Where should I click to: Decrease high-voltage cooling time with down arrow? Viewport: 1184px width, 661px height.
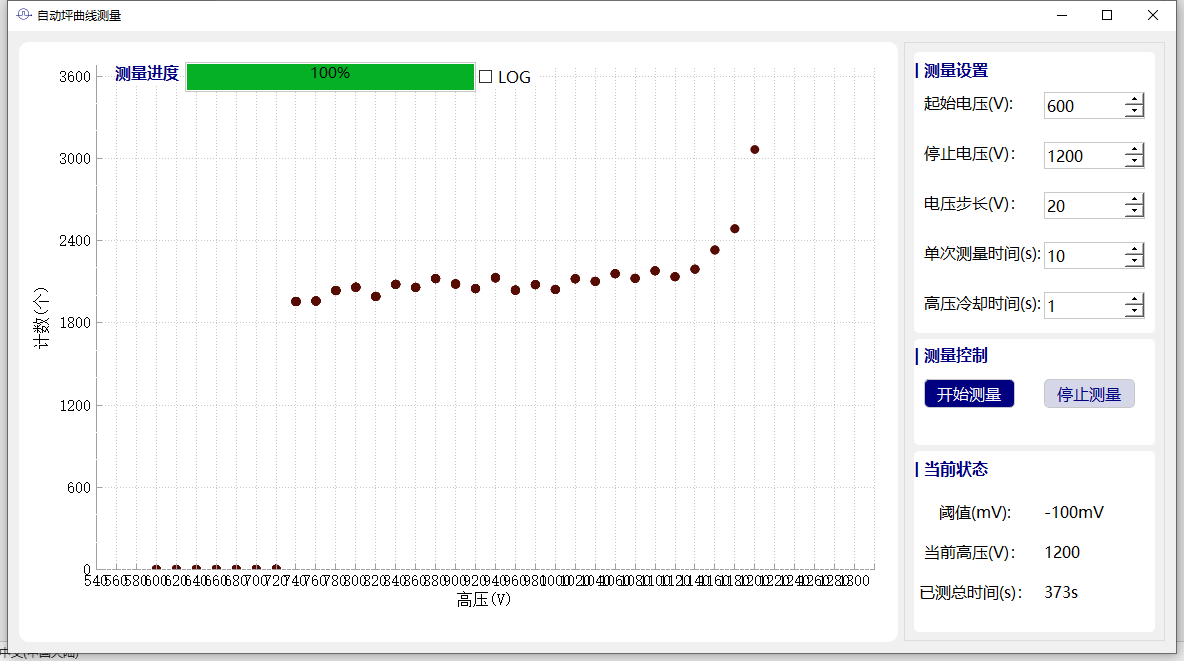[1134, 312]
